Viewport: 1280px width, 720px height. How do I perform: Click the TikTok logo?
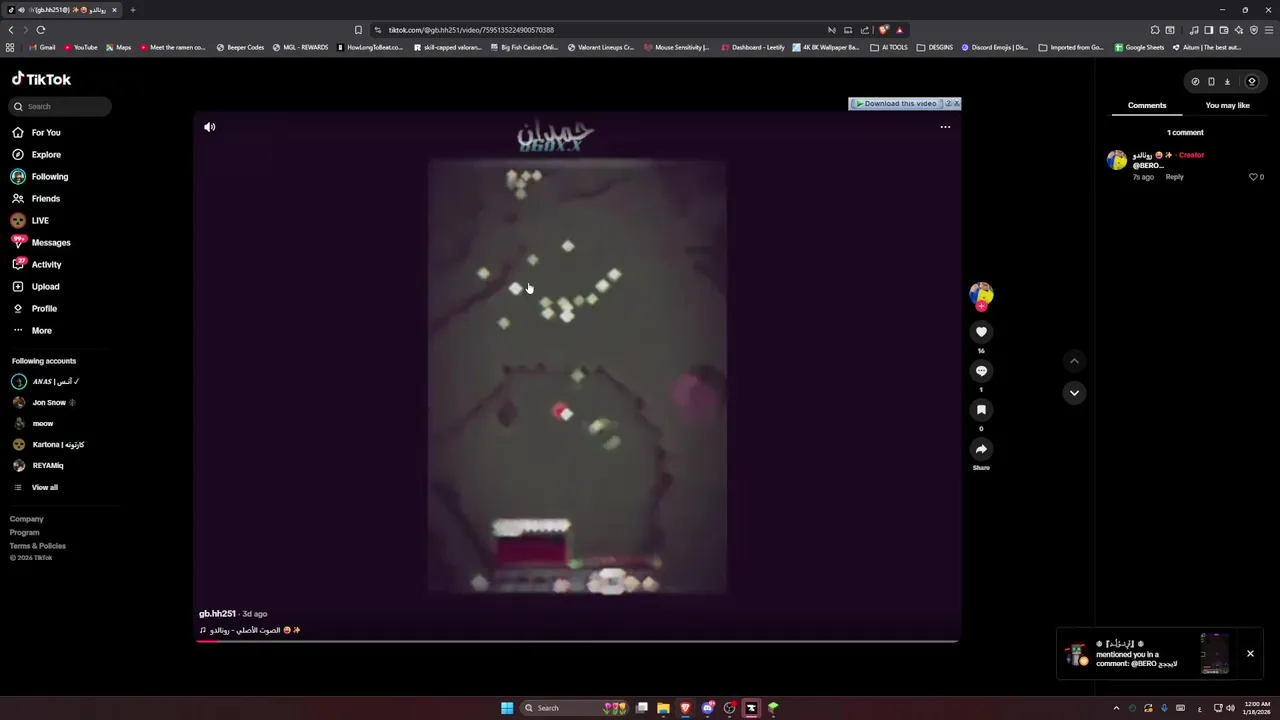tap(41, 79)
